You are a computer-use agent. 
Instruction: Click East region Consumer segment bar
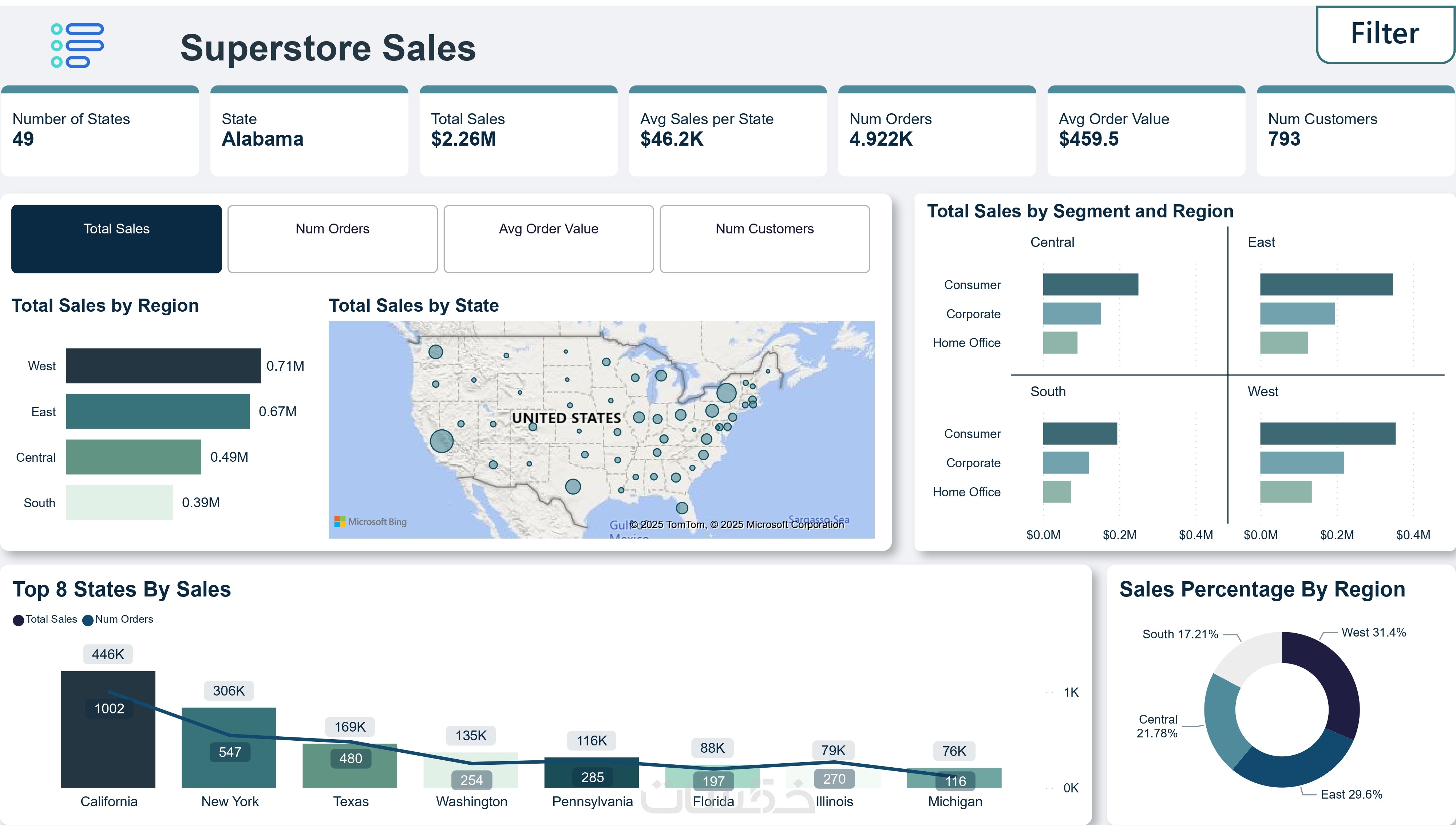point(1326,285)
